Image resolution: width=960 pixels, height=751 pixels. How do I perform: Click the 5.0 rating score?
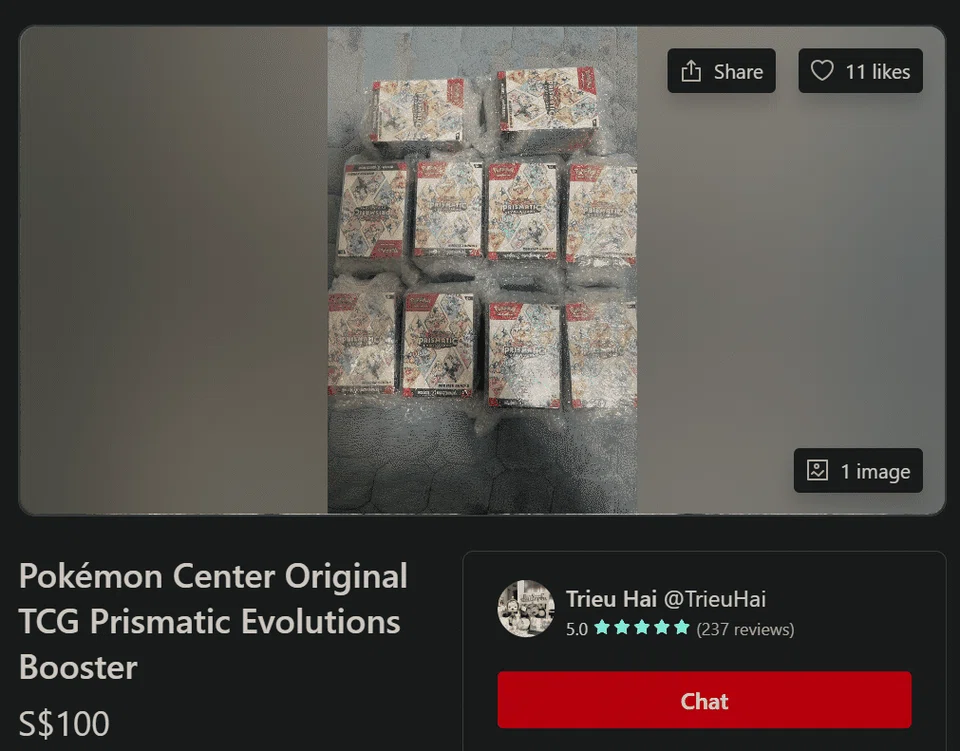point(577,629)
